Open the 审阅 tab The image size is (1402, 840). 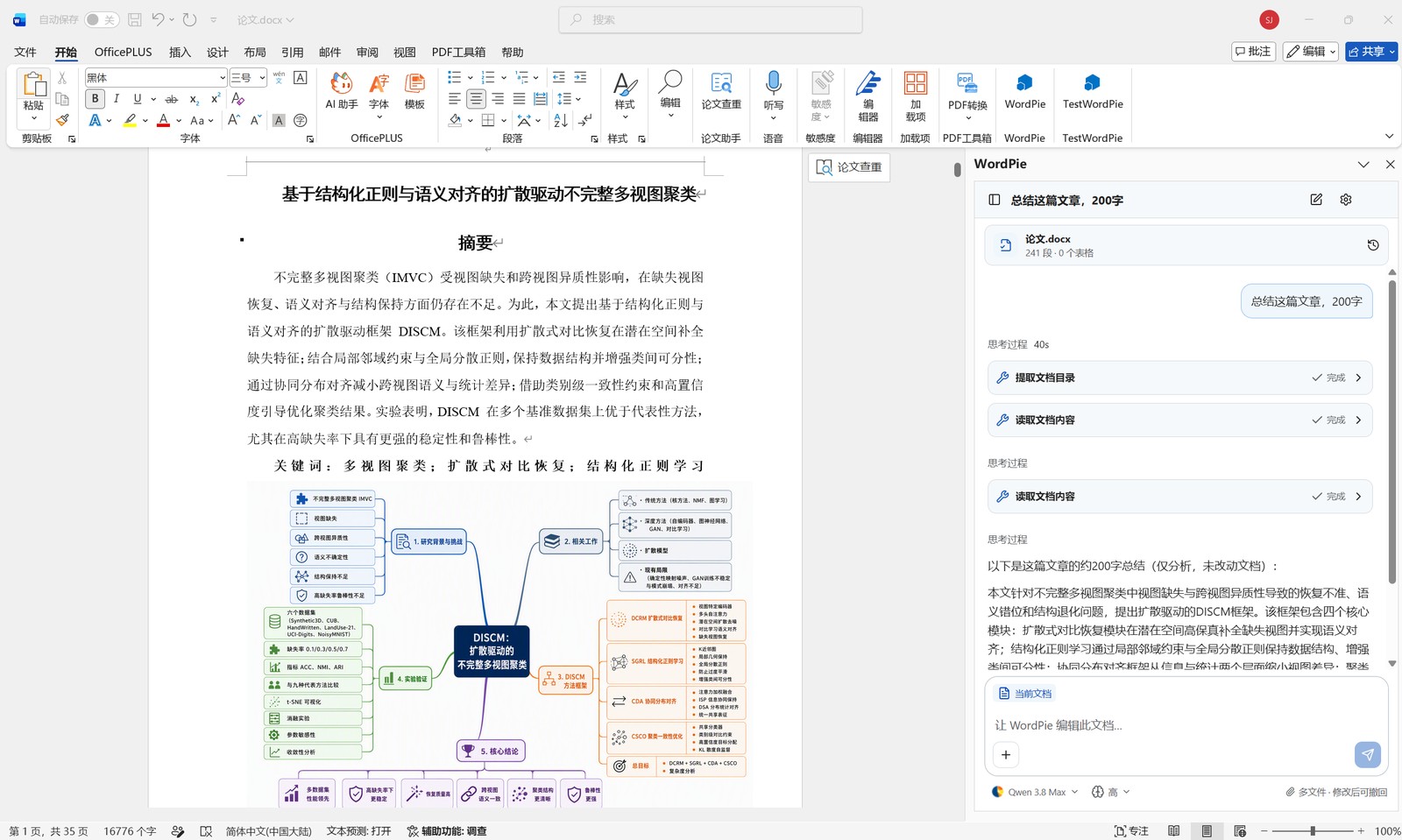(x=367, y=53)
